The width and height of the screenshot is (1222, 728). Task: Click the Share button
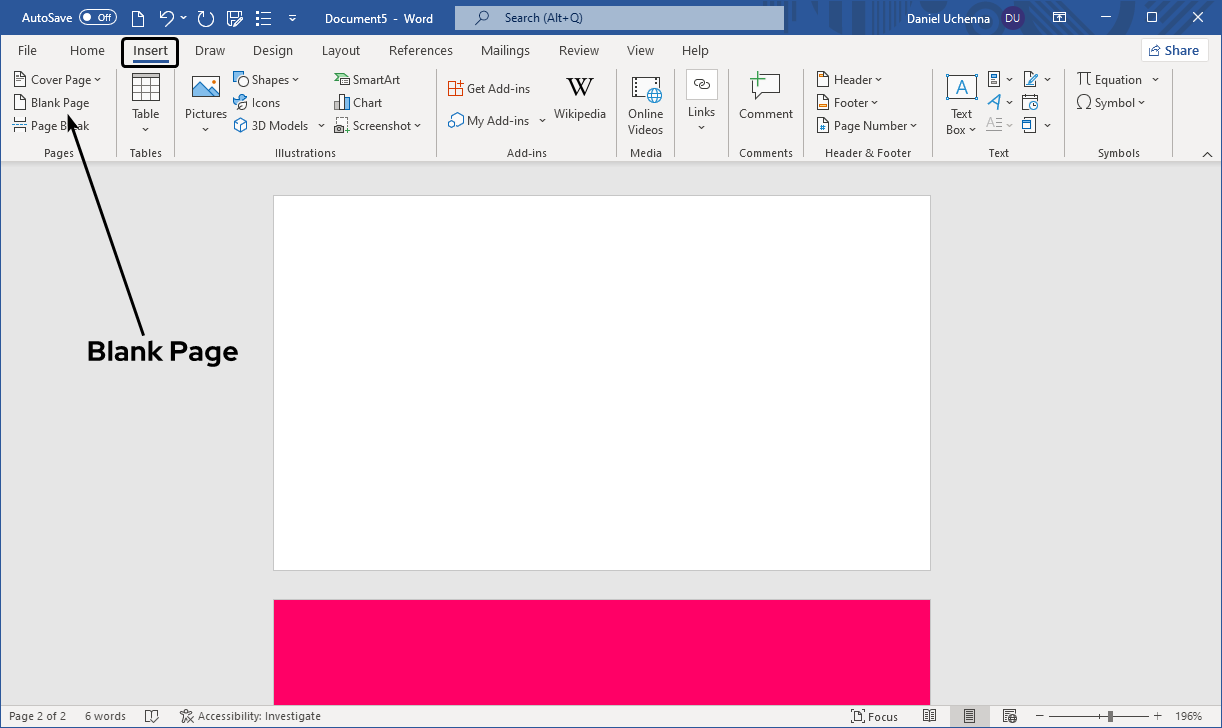click(x=1174, y=51)
